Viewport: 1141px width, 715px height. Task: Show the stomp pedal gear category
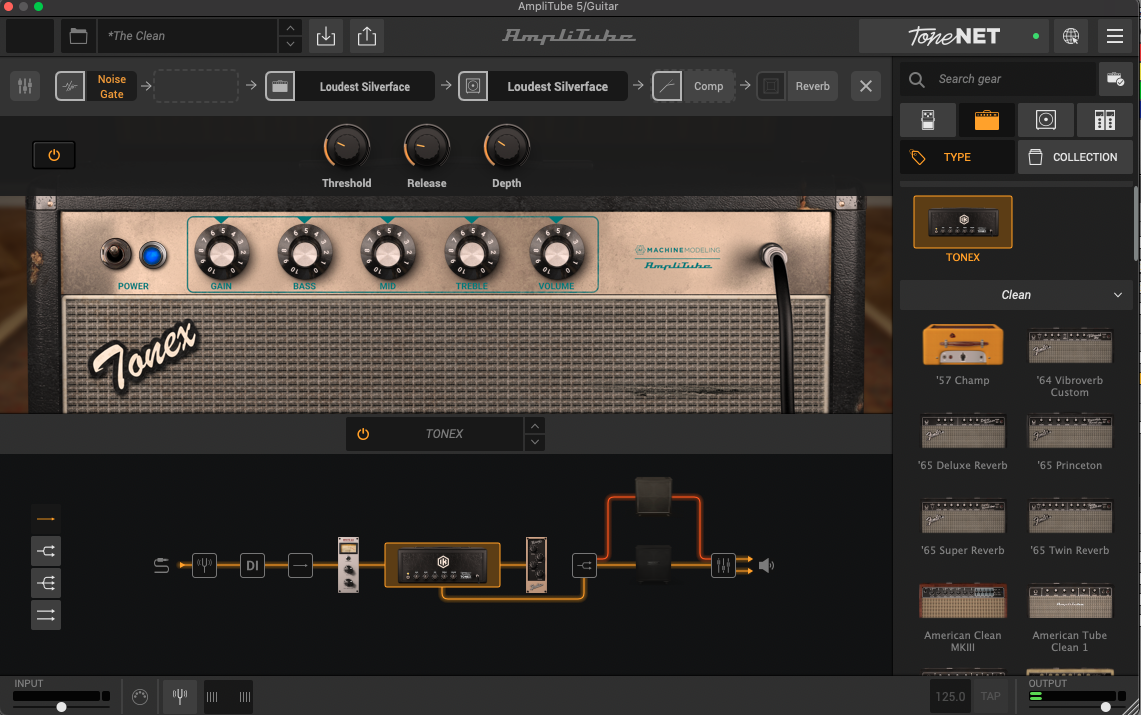pyautogui.click(x=927, y=120)
